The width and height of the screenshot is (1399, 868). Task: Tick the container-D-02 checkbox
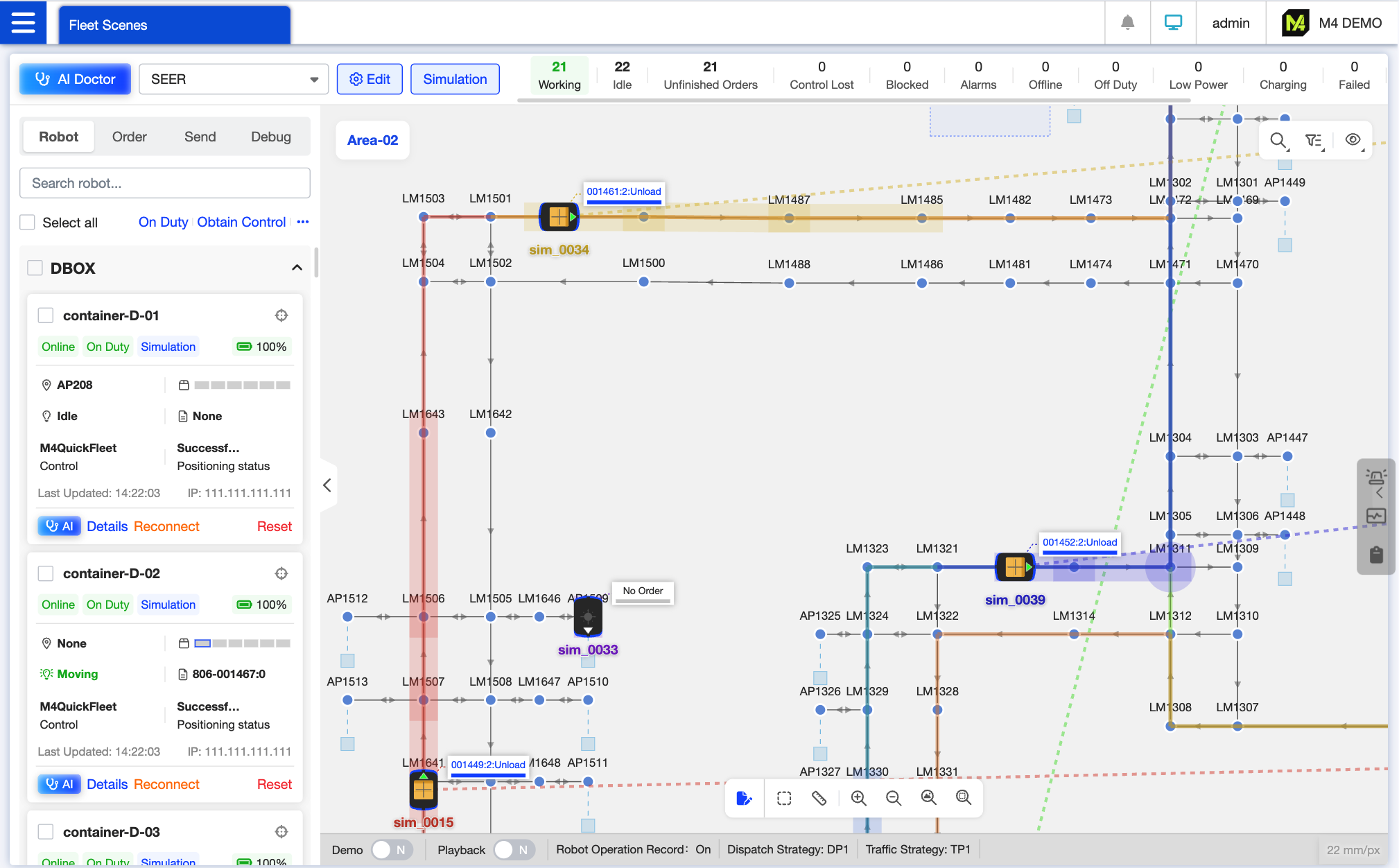point(46,573)
